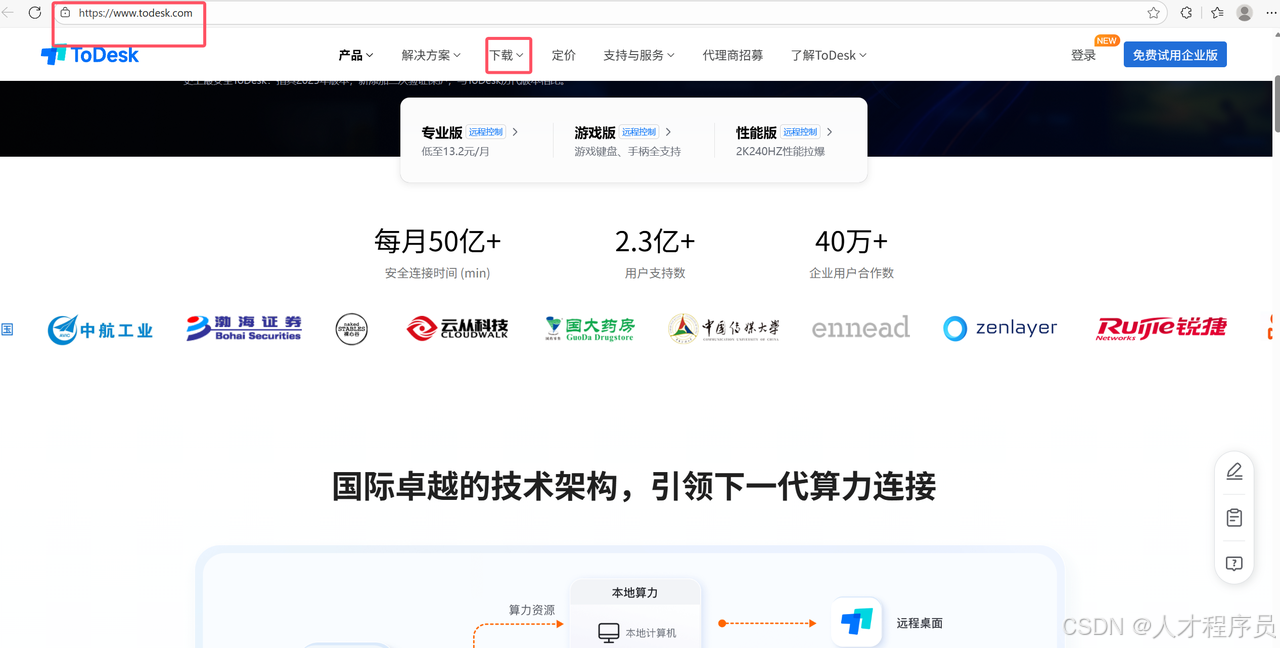
Task: Click the browser refresh icon
Action: point(34,13)
